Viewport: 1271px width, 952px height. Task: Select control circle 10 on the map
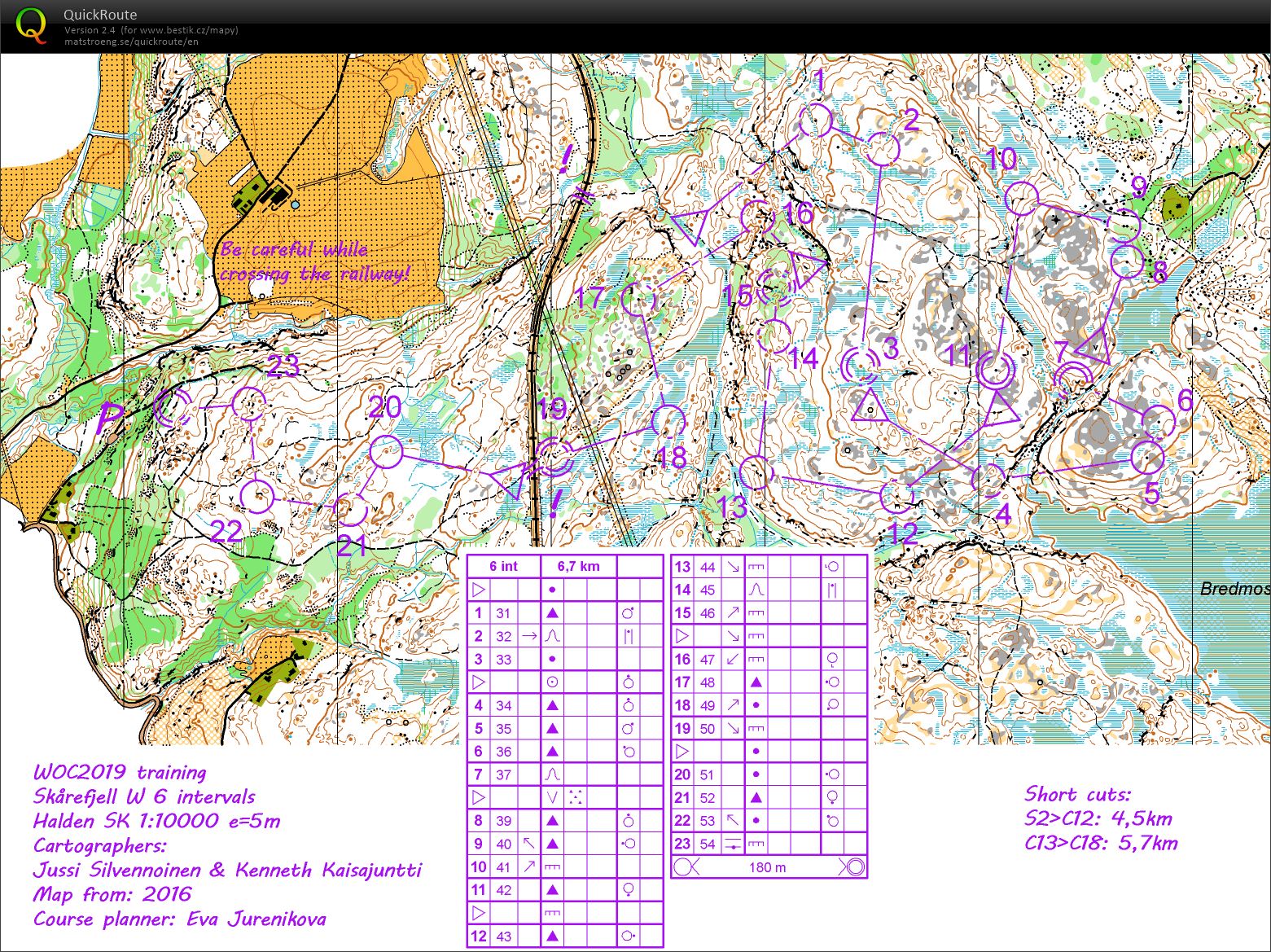(1021, 200)
